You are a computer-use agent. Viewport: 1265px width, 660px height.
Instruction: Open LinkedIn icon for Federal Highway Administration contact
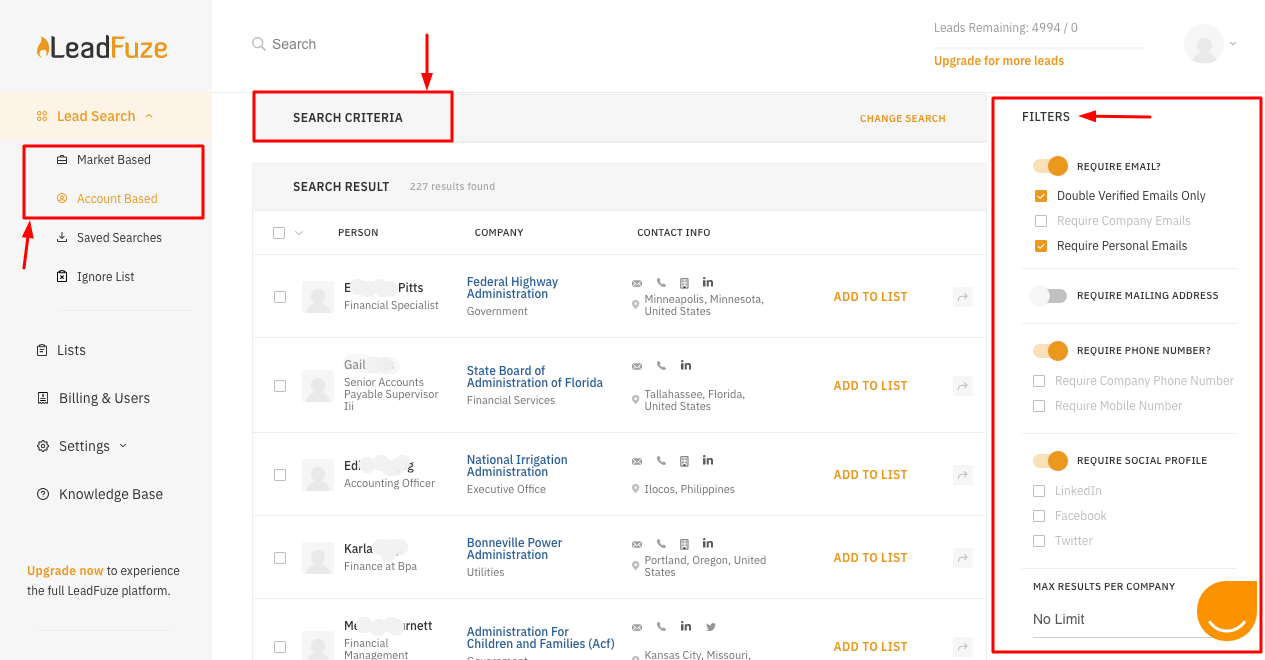(x=708, y=282)
